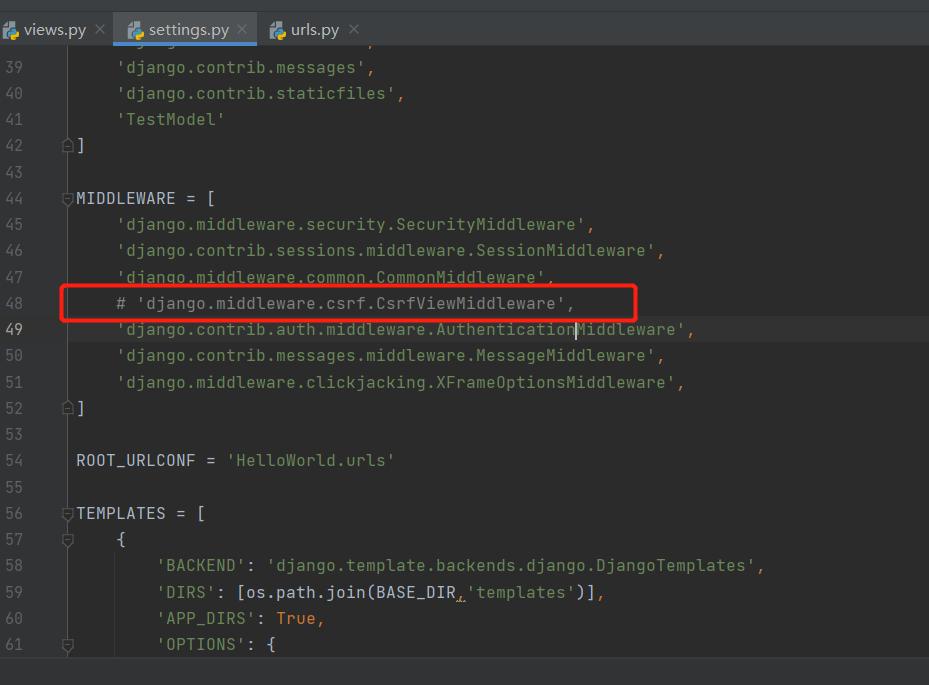Switch to the urls.py tab

315,29
